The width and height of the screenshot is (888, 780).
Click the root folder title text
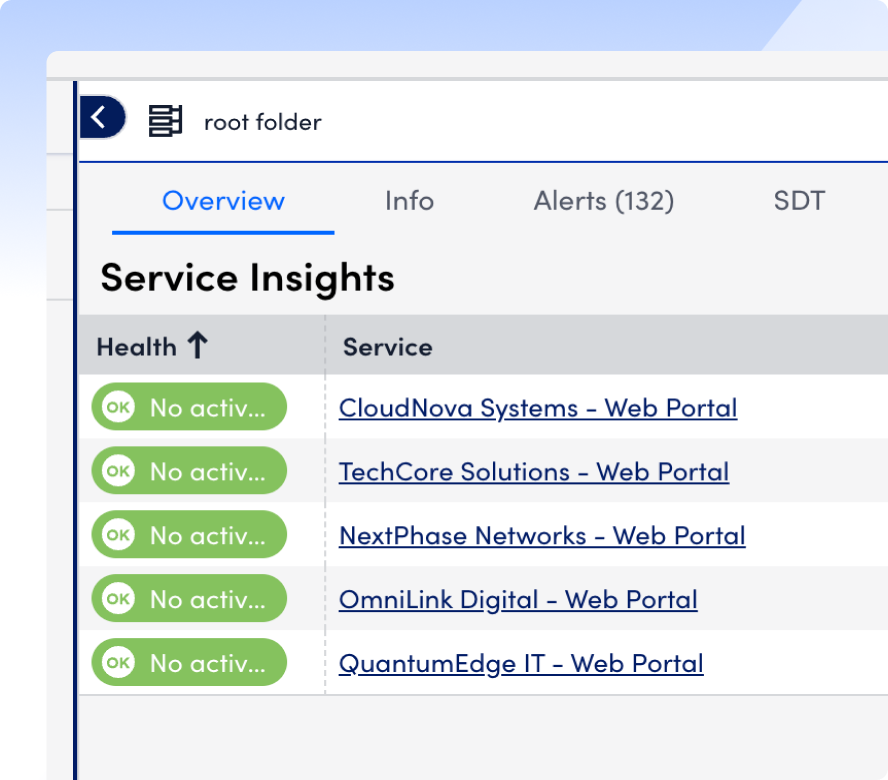[262, 122]
